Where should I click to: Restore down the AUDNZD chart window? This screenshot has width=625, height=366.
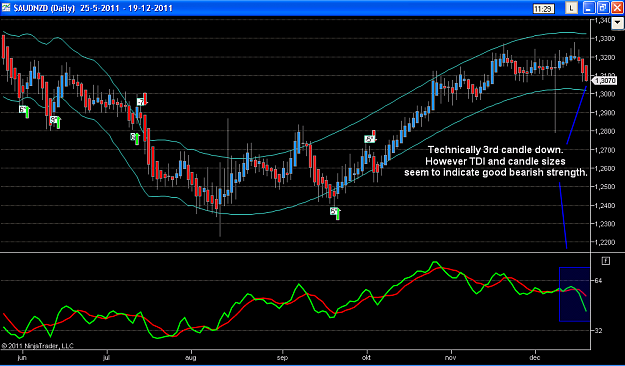pos(603,8)
